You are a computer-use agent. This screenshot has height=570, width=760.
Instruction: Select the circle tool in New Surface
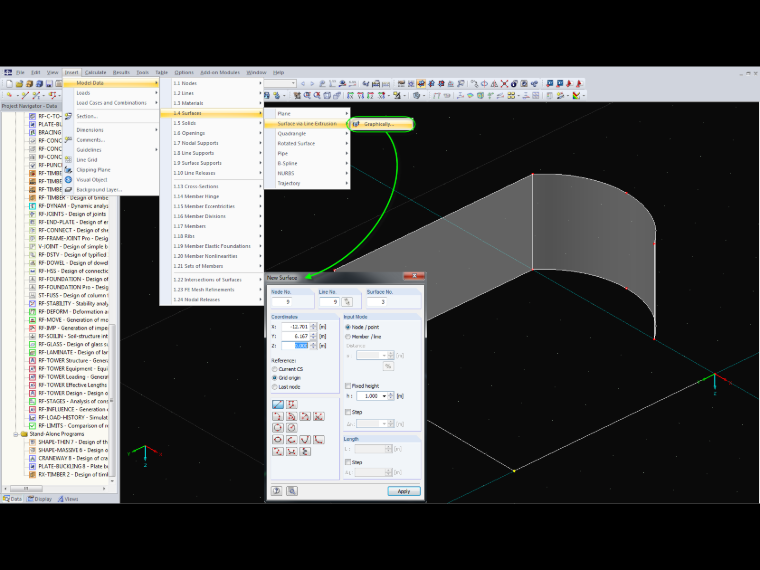click(x=278, y=428)
